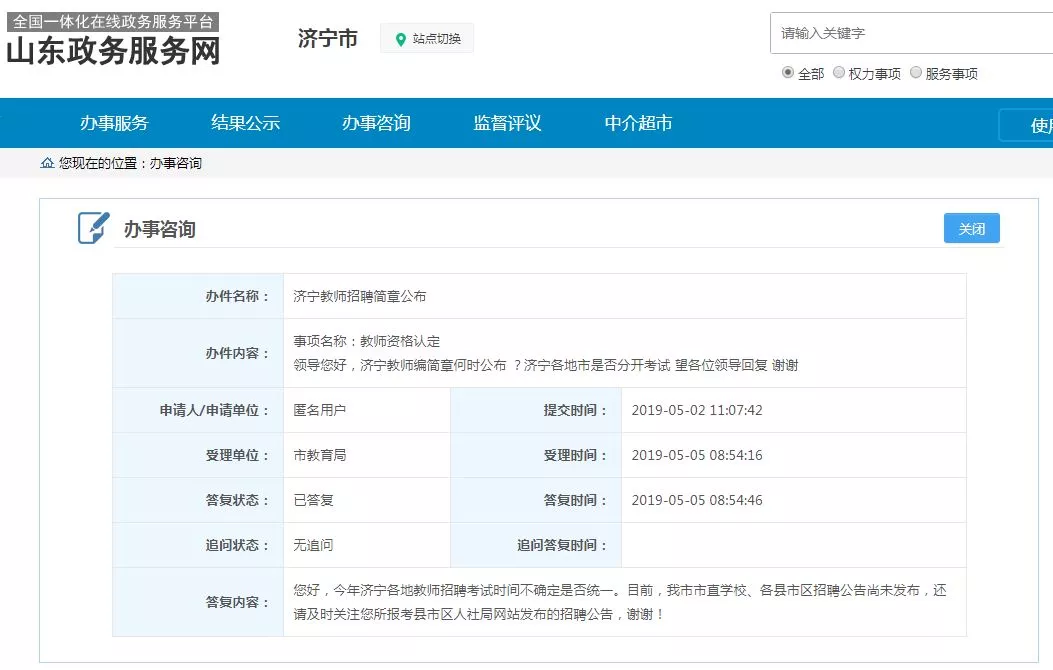Focus the 请输入关键字 search field

coord(911,33)
